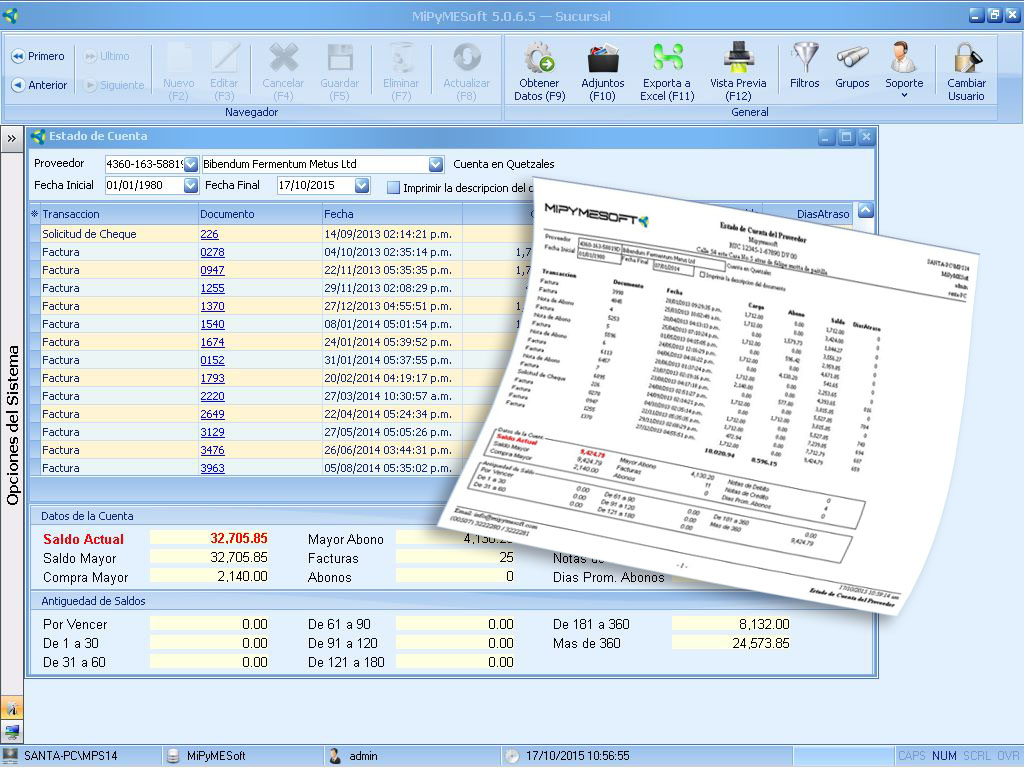Click Cambiar Usuario padlock icon
Screen dimensions: 1024x768
[967, 58]
